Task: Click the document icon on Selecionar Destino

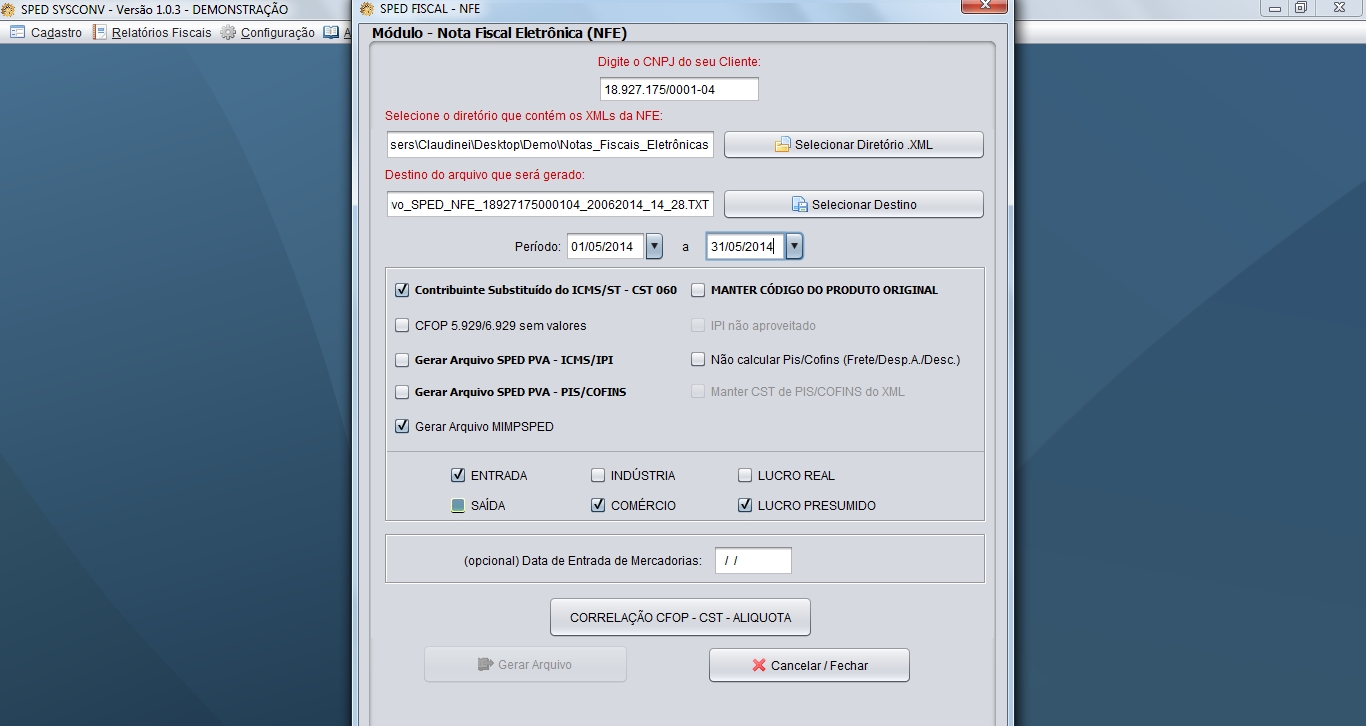Action: (800, 204)
